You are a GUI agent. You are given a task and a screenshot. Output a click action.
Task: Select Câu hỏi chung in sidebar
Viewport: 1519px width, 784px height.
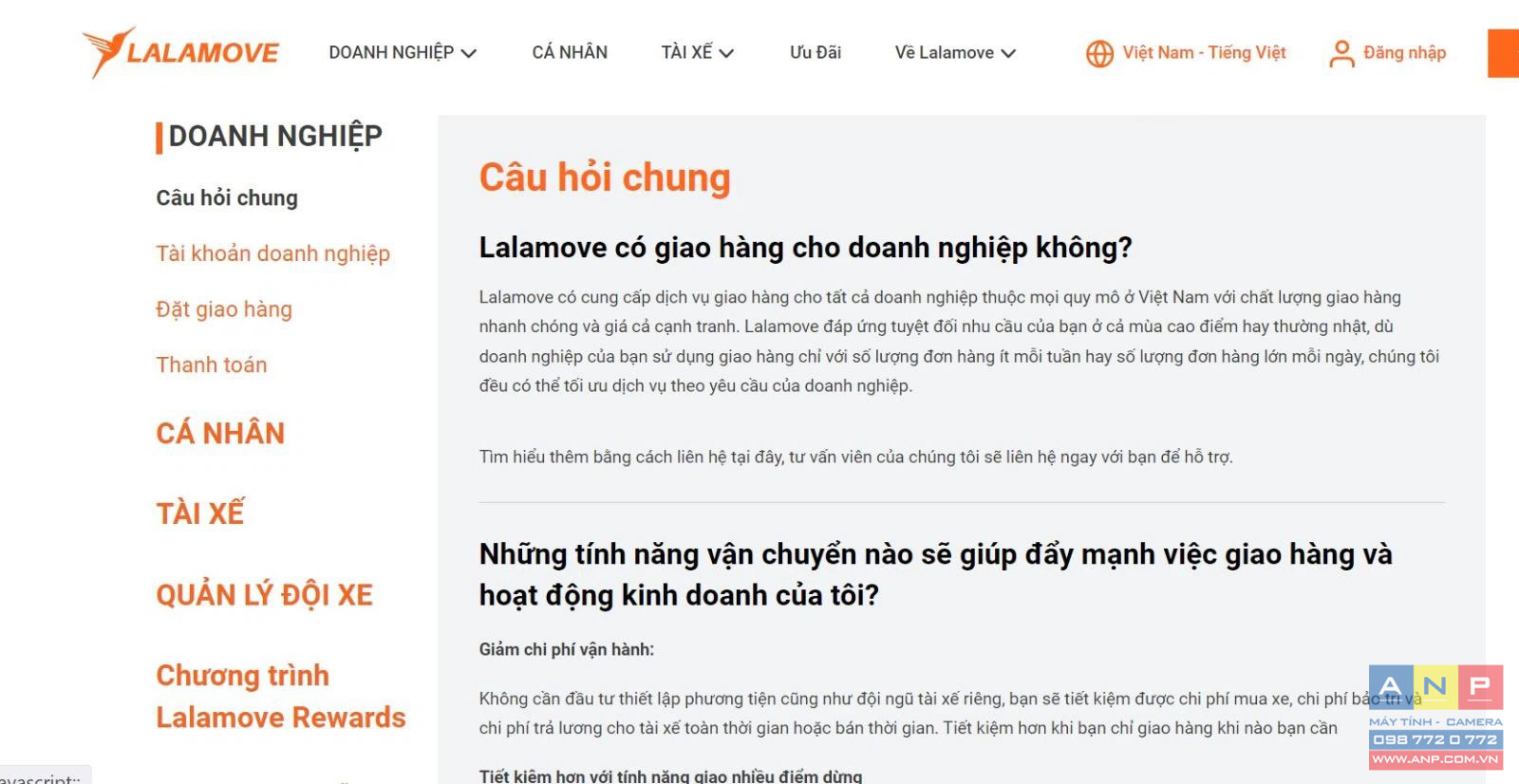pyautogui.click(x=227, y=197)
